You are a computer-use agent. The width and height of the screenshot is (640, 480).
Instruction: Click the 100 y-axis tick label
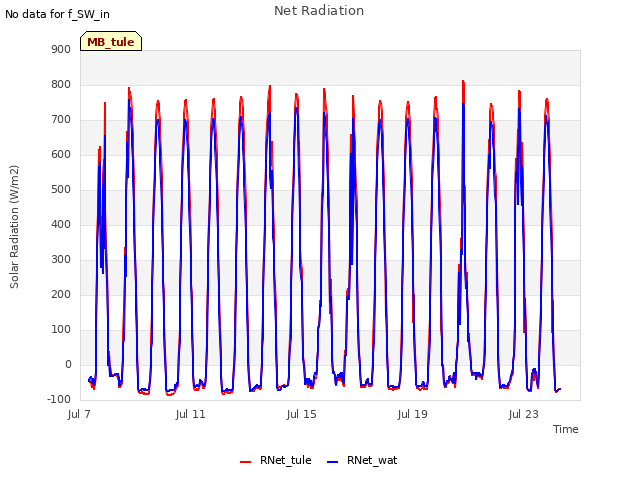61,329
